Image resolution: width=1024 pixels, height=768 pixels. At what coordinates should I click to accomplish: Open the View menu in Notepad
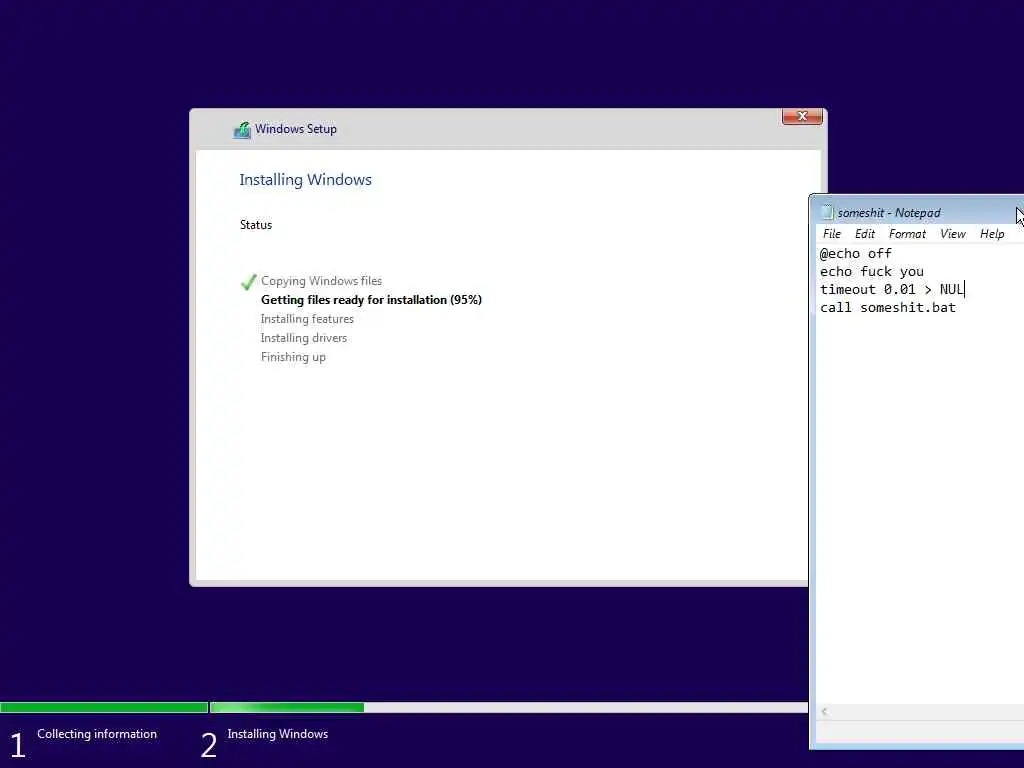[953, 234]
